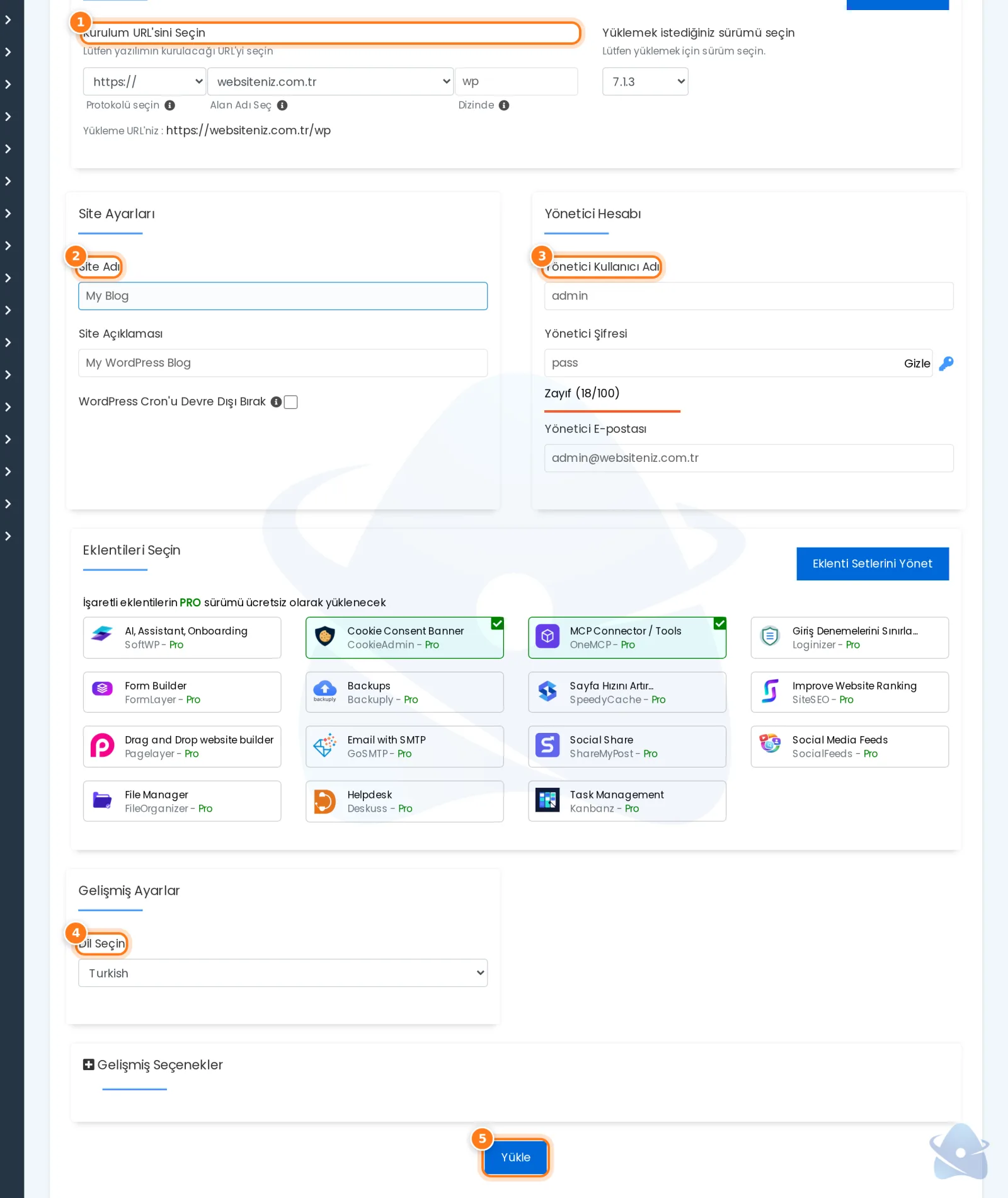Click the CookieAdmin shield icon
Image resolution: width=1008 pixels, height=1198 pixels.
325,637
